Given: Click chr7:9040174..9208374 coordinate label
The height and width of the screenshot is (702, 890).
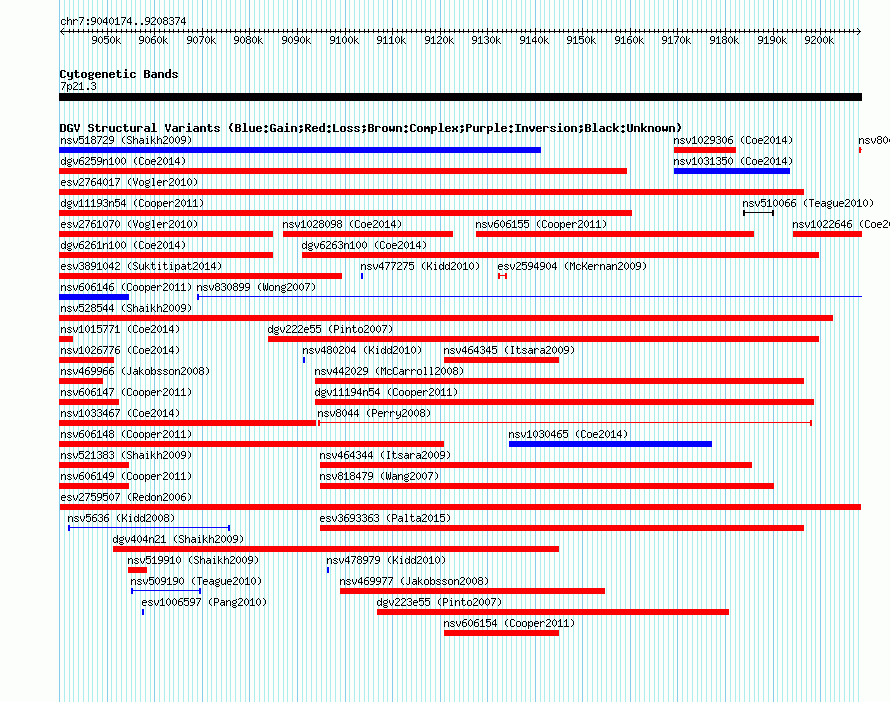Looking at the screenshot, I should [x=123, y=21].
